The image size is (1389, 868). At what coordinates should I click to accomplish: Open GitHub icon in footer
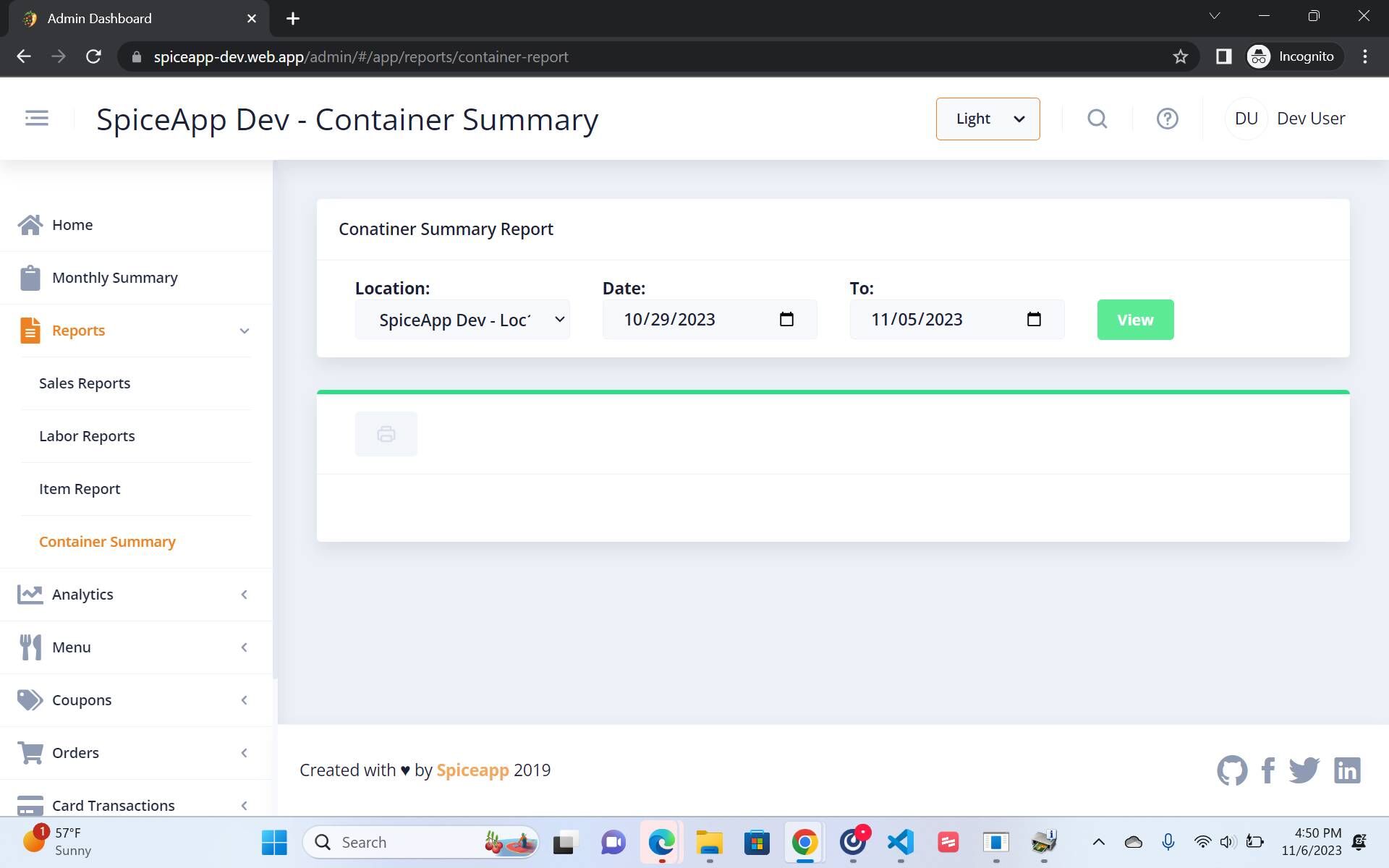(1231, 770)
